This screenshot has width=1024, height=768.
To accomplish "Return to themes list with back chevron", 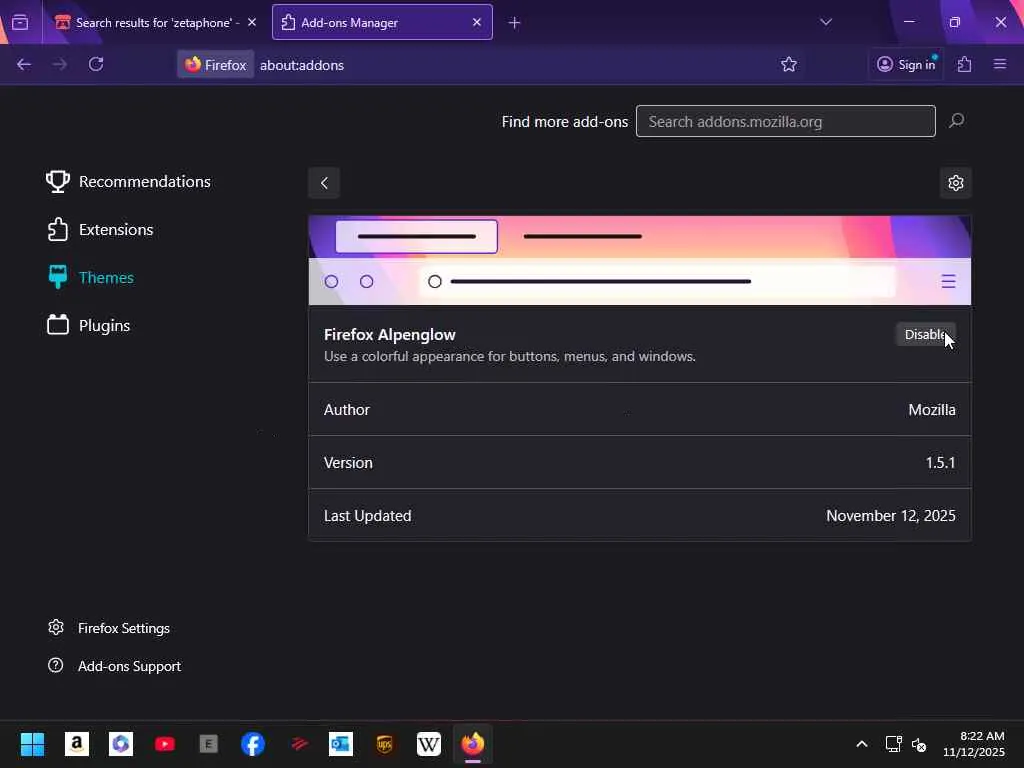I will 324,183.
